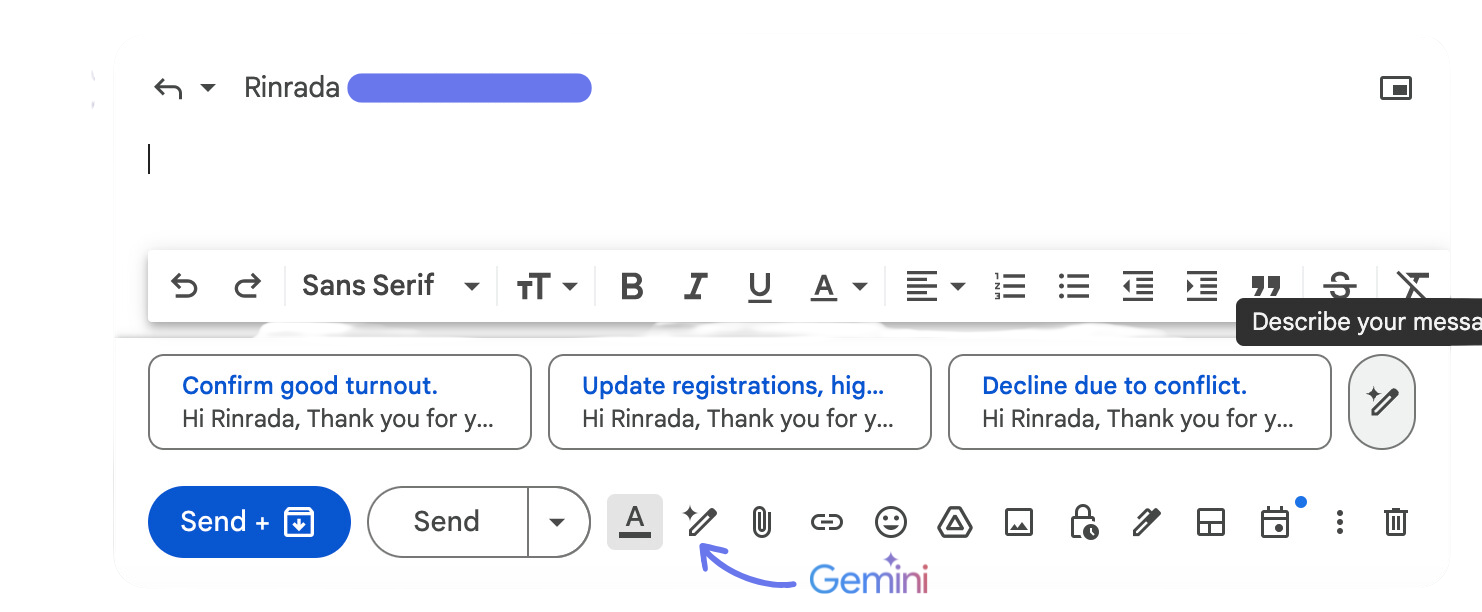
Task: Insert a photo into the email
Action: tap(1019, 522)
